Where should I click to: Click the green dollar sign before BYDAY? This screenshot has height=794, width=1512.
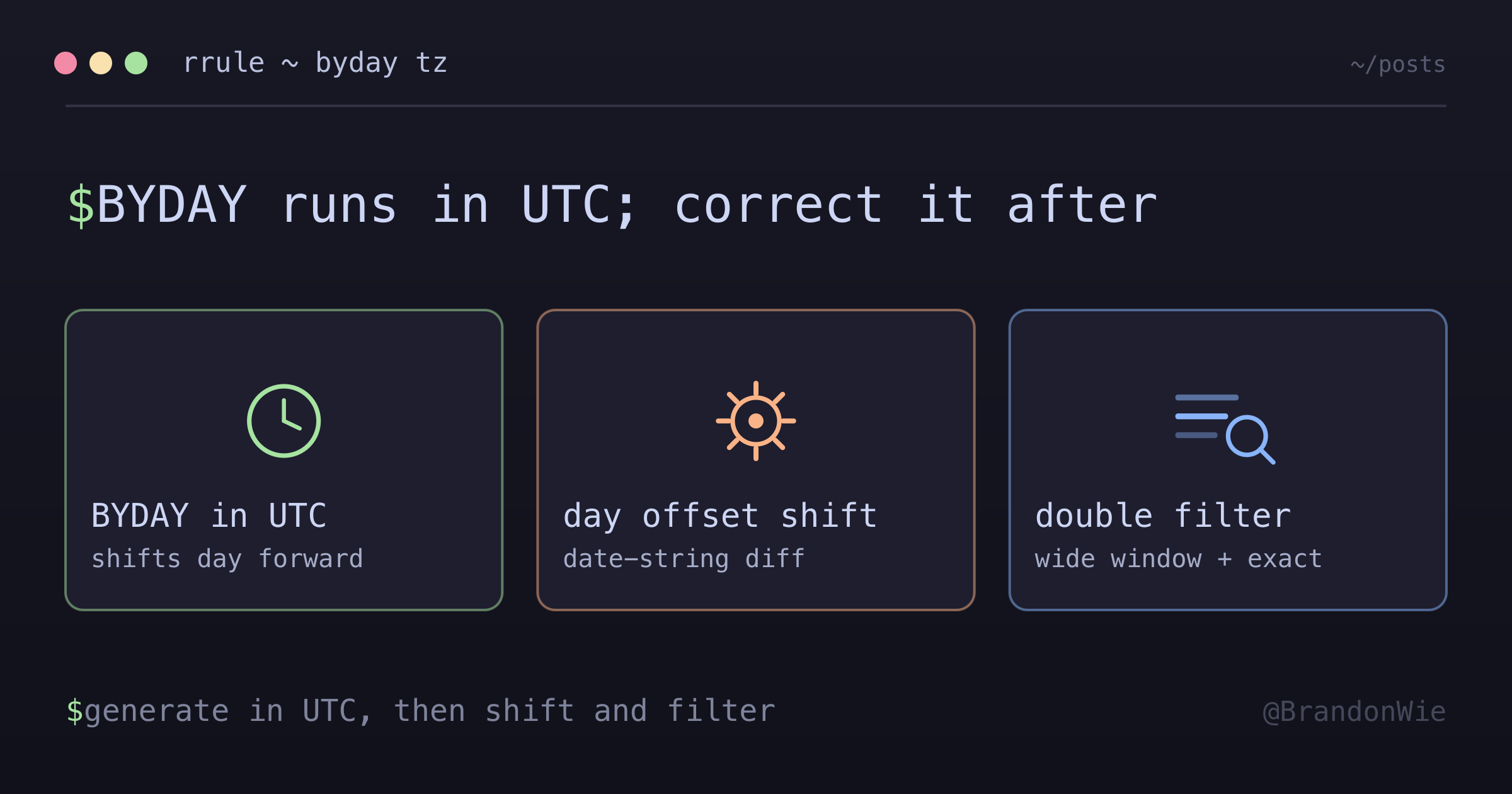click(x=81, y=205)
